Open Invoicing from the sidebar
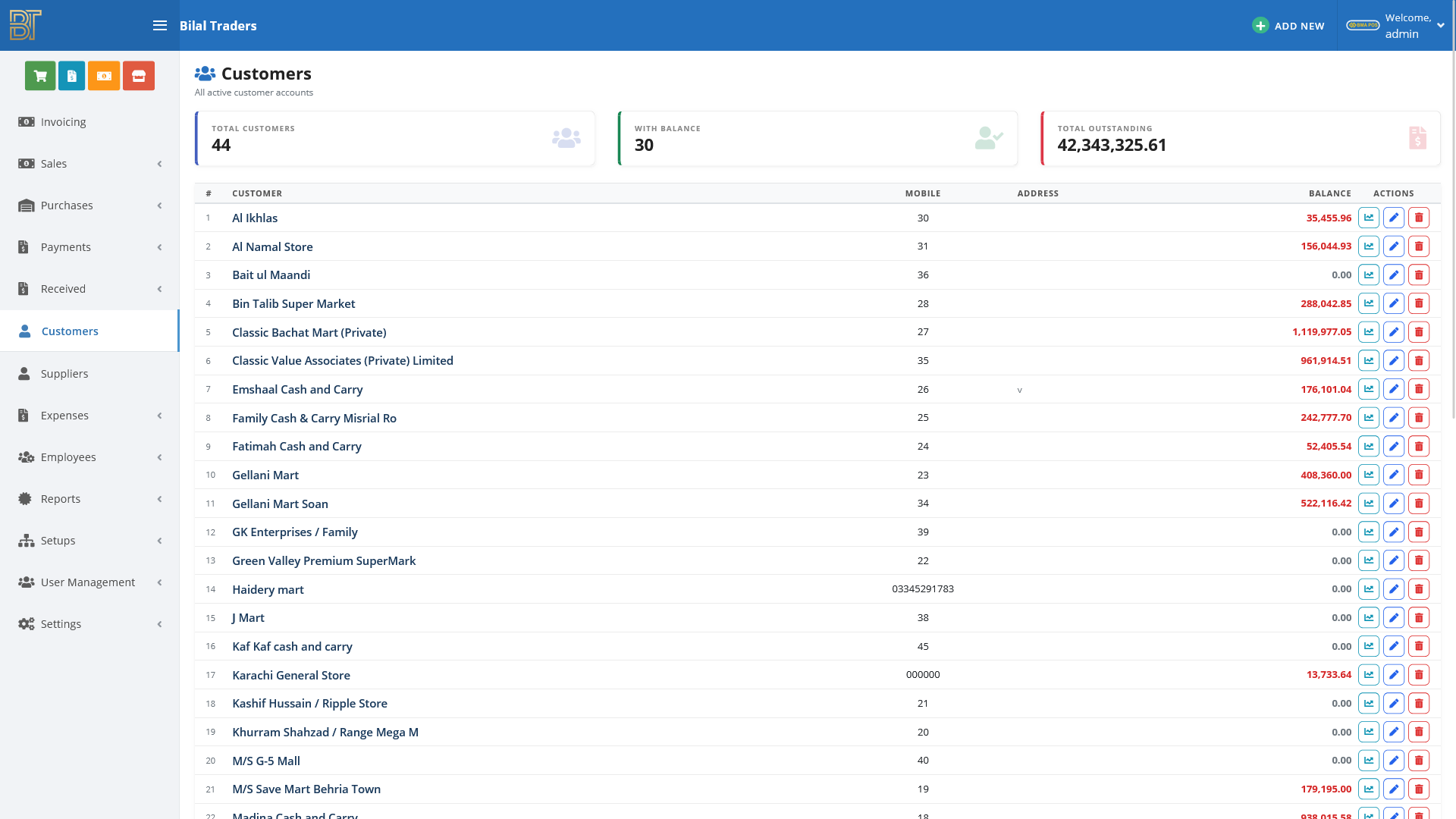Screen dimensions: 1456x819 89,122
